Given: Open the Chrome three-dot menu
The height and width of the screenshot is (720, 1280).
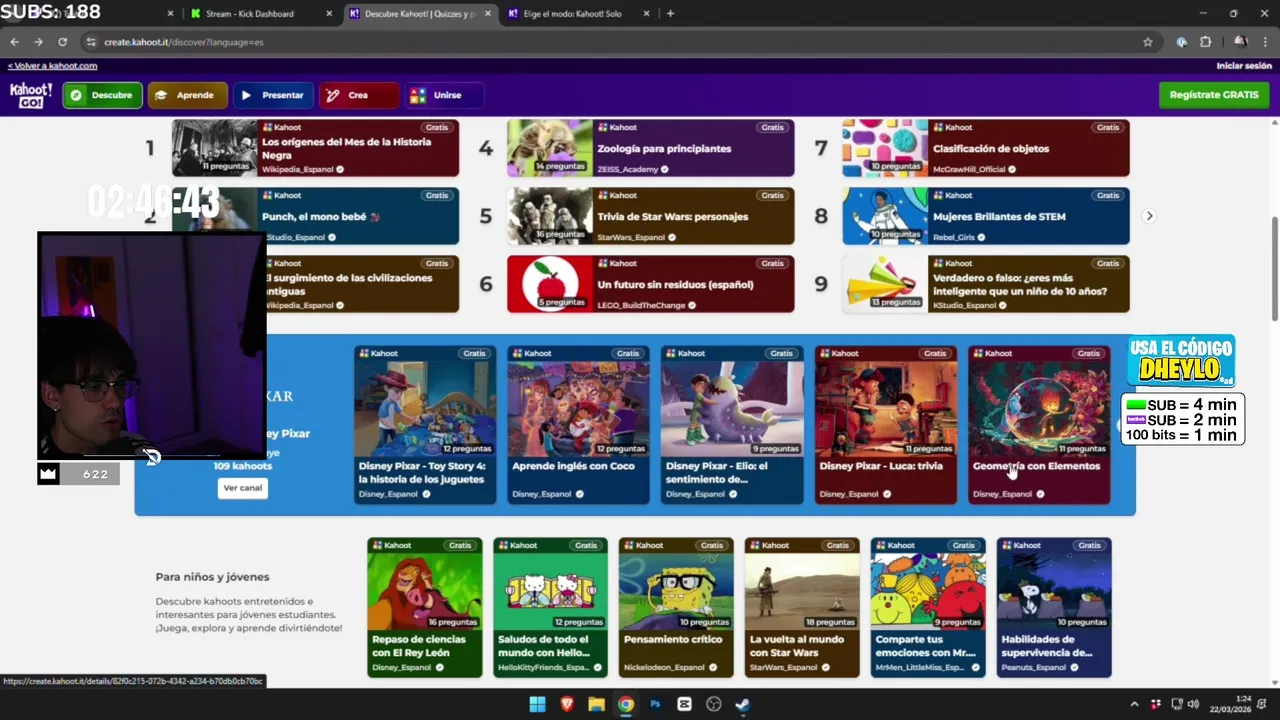Looking at the screenshot, I should click(1266, 42).
